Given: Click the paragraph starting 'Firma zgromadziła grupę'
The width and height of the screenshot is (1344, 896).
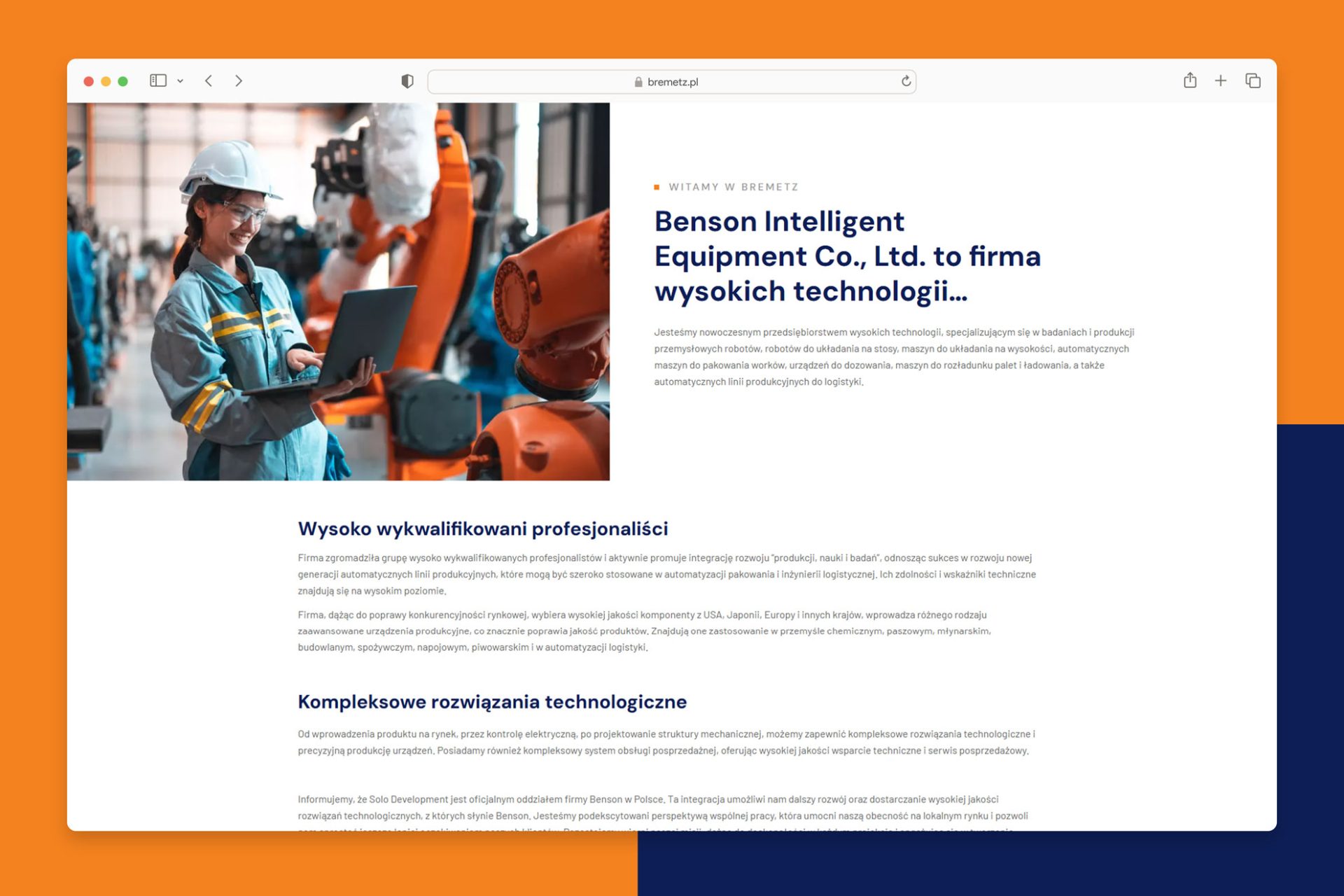Looking at the screenshot, I should 666,574.
